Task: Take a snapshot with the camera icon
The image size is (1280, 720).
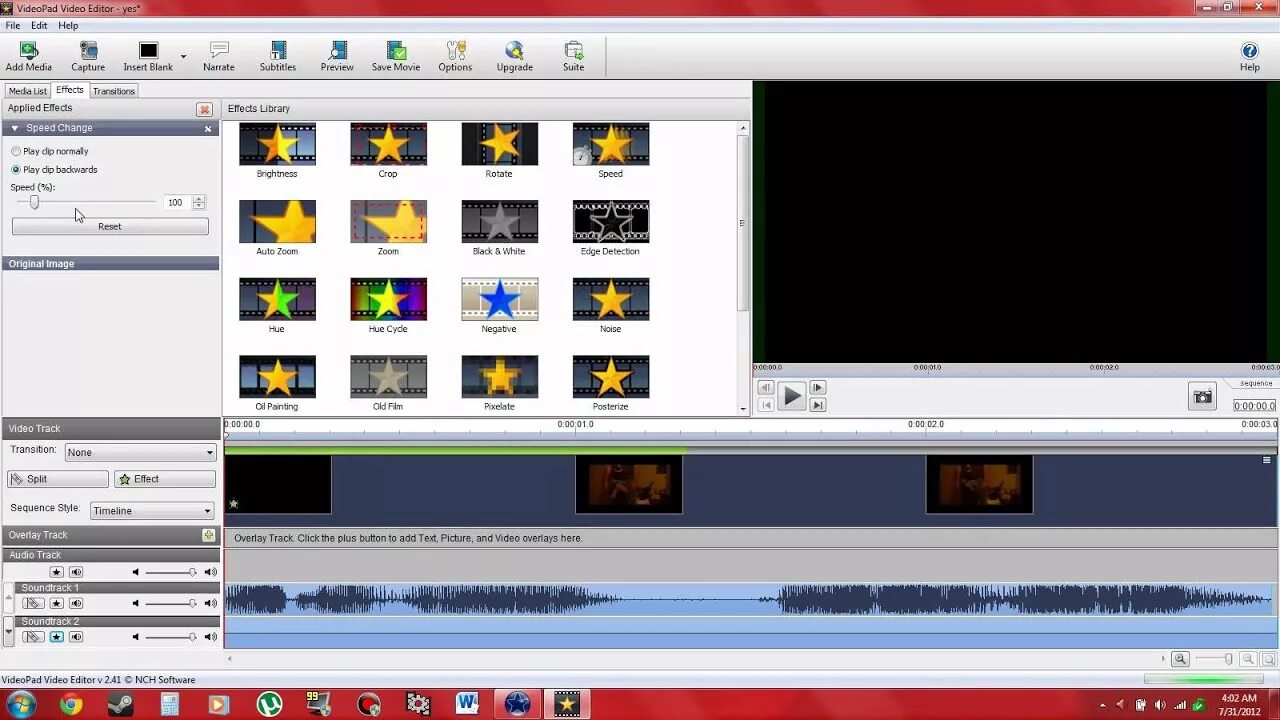Action: (x=1202, y=397)
